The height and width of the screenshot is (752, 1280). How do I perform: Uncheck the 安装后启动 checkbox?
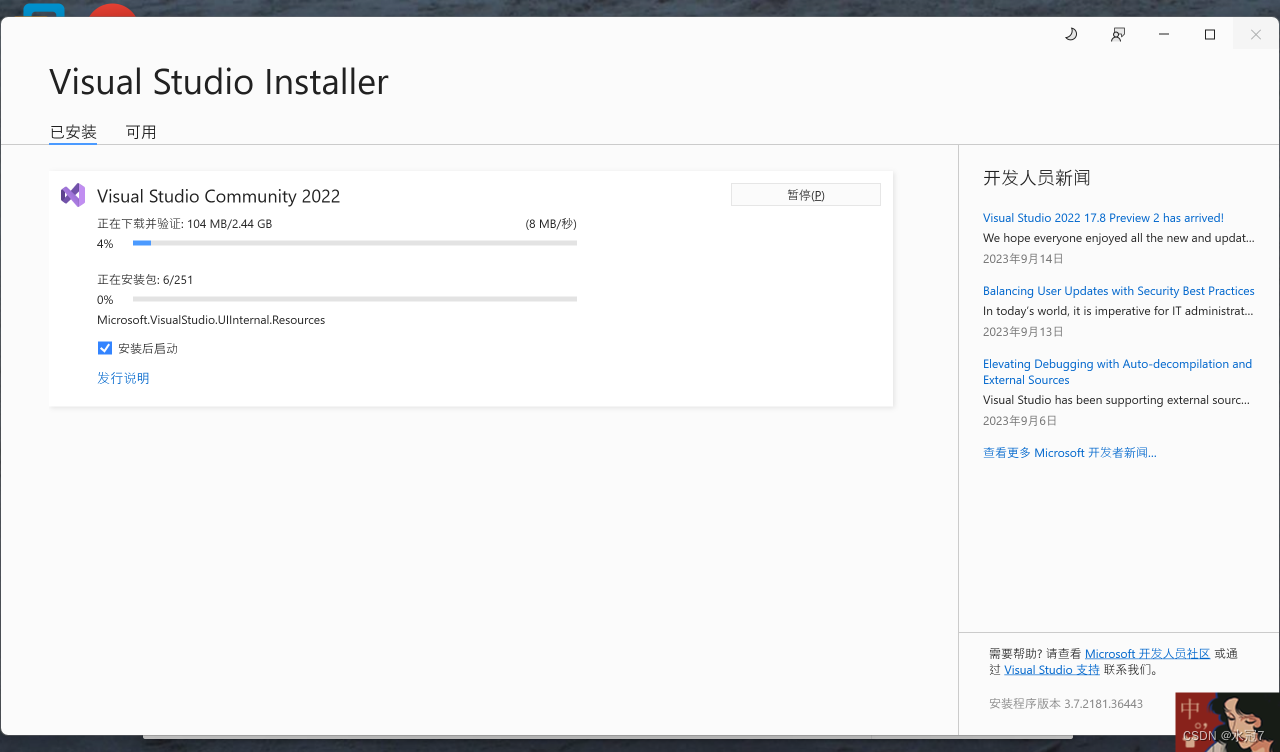(105, 348)
